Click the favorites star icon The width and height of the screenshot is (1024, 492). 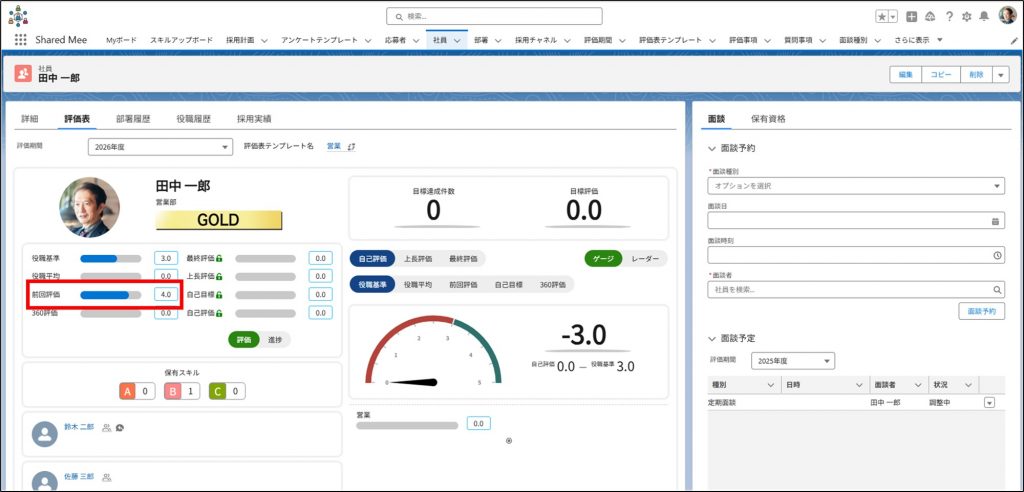pyautogui.click(x=881, y=16)
